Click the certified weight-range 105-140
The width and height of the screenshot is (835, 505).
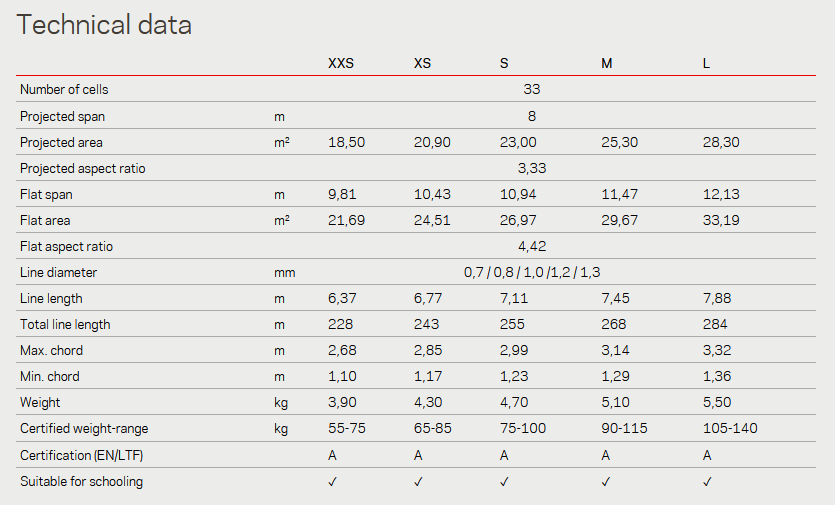[x=730, y=428]
